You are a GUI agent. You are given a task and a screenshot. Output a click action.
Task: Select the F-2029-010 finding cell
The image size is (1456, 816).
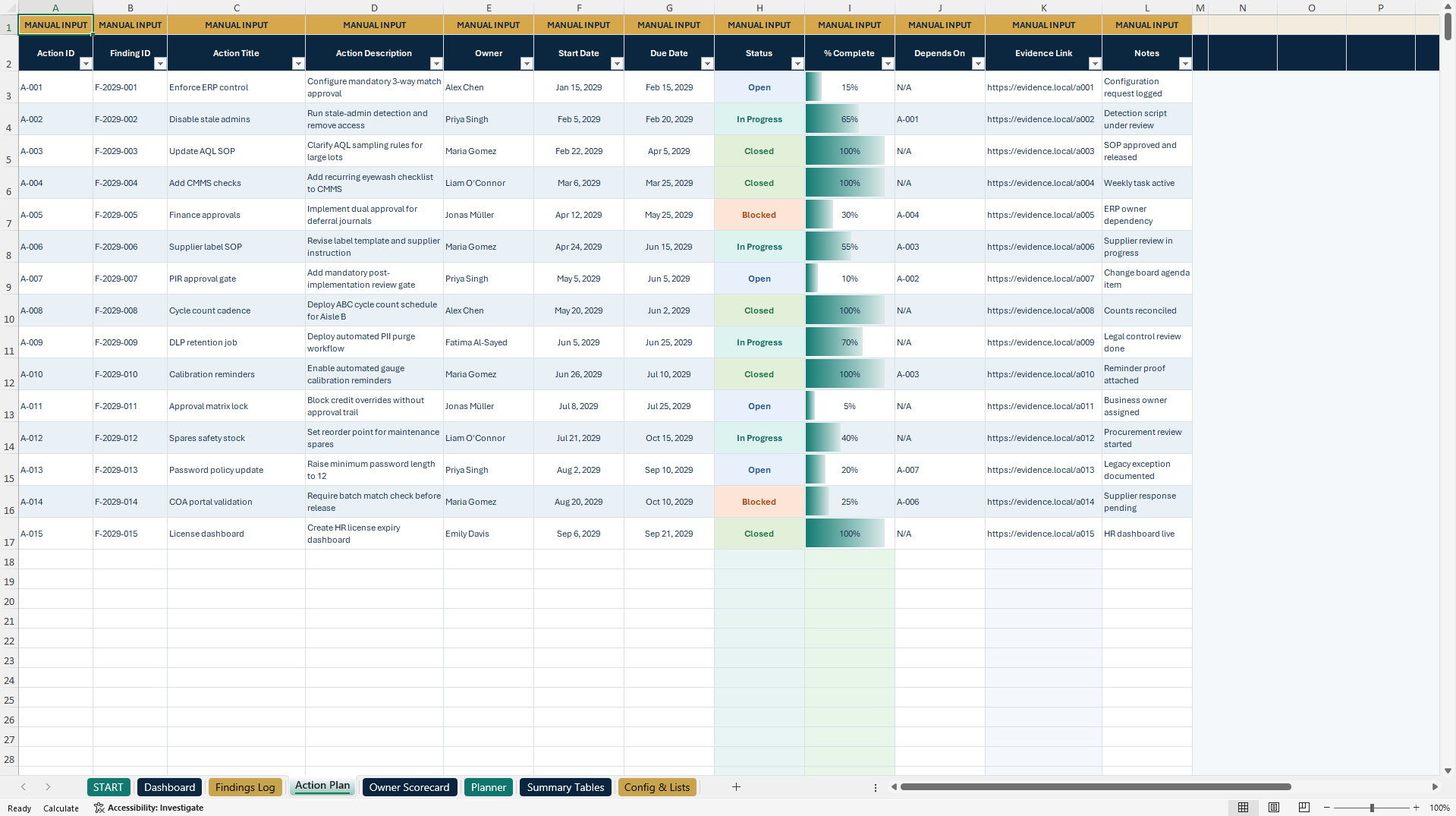tap(131, 374)
